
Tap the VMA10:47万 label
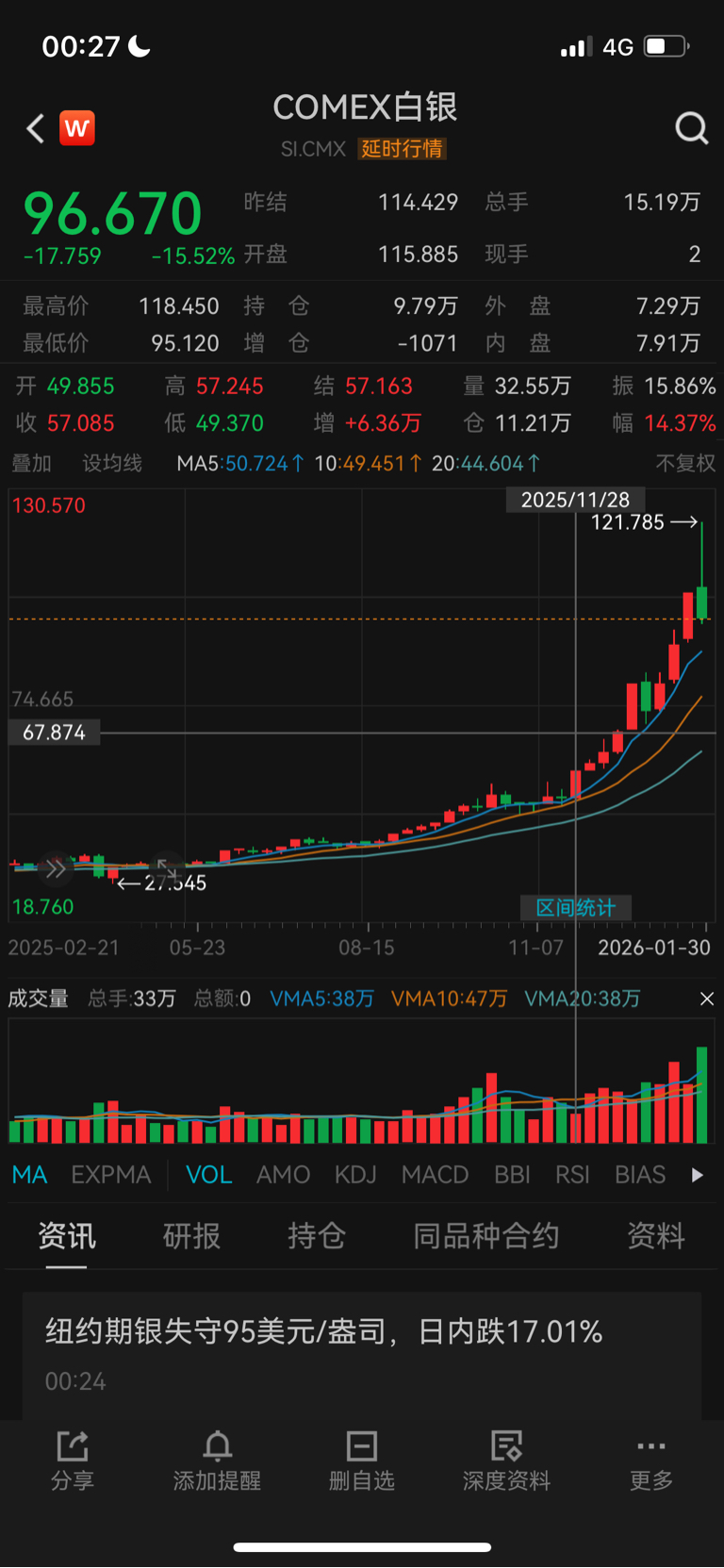[x=449, y=999]
